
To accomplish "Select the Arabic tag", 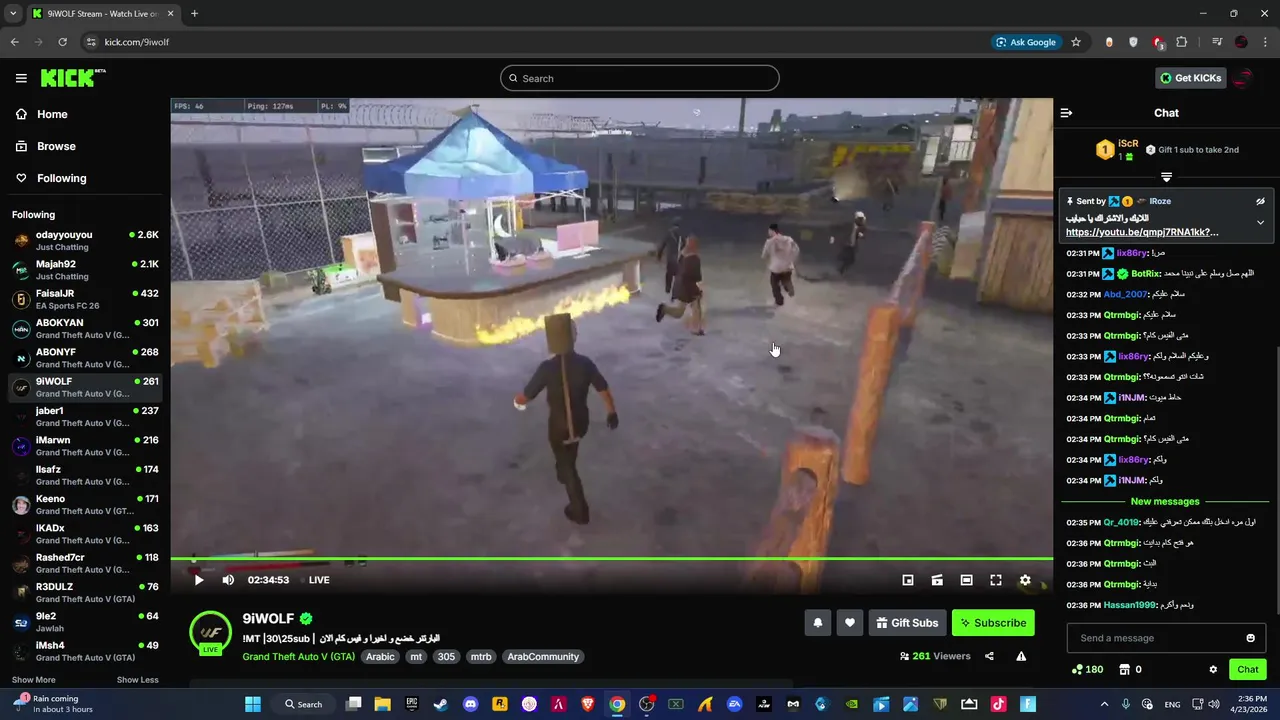I will click(x=380, y=657).
